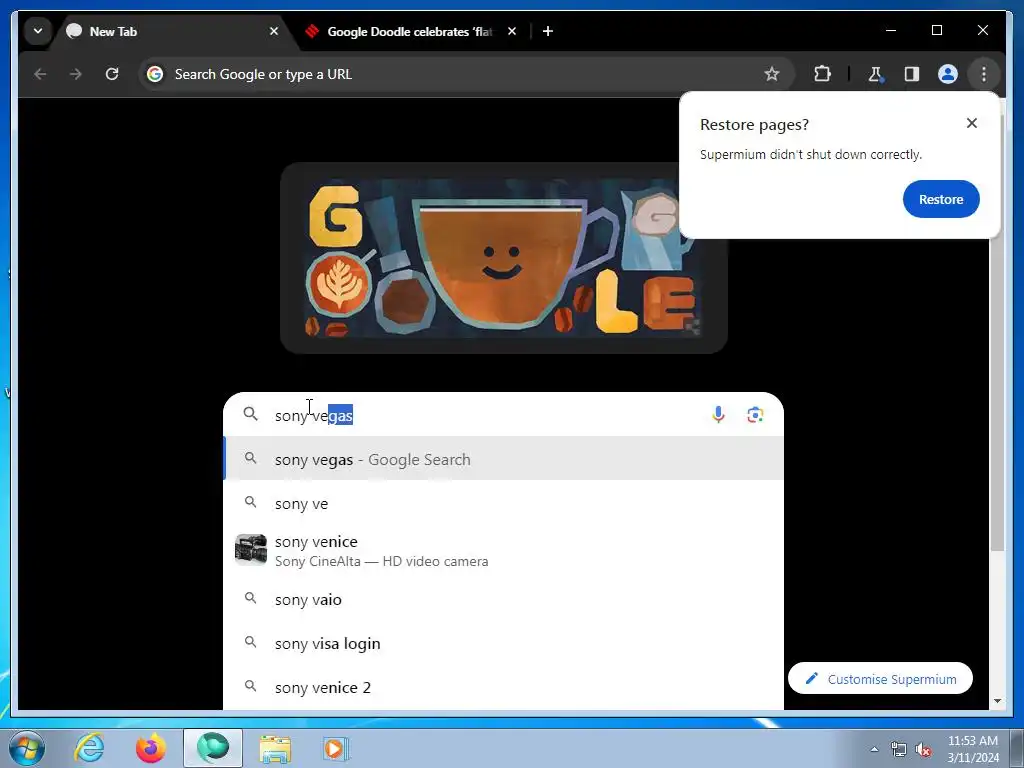Image resolution: width=1024 pixels, height=768 pixels.
Task: Start voice search with microphone icon
Action: [718, 415]
